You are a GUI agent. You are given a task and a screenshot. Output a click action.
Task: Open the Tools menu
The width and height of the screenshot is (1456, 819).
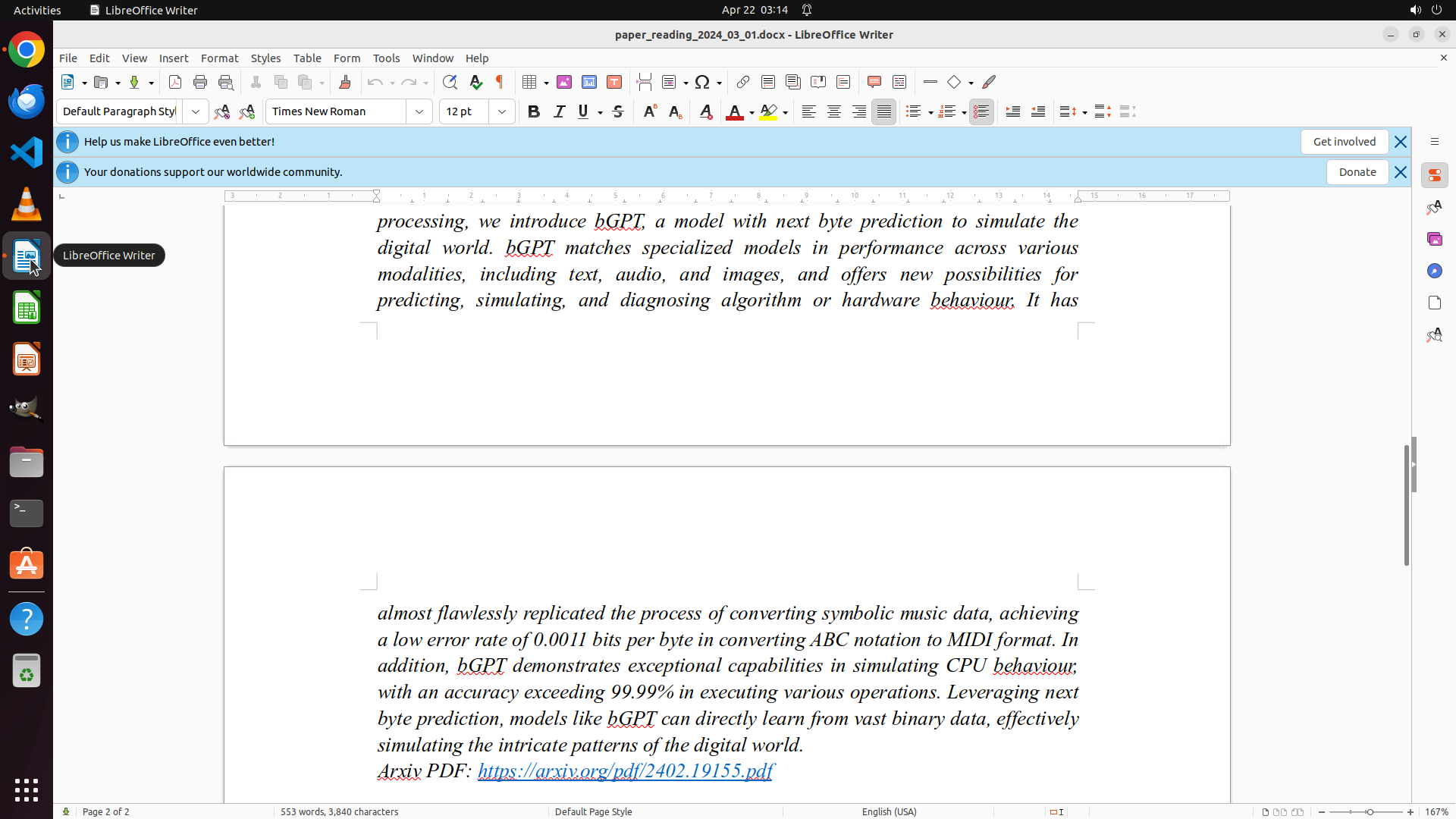tap(386, 58)
